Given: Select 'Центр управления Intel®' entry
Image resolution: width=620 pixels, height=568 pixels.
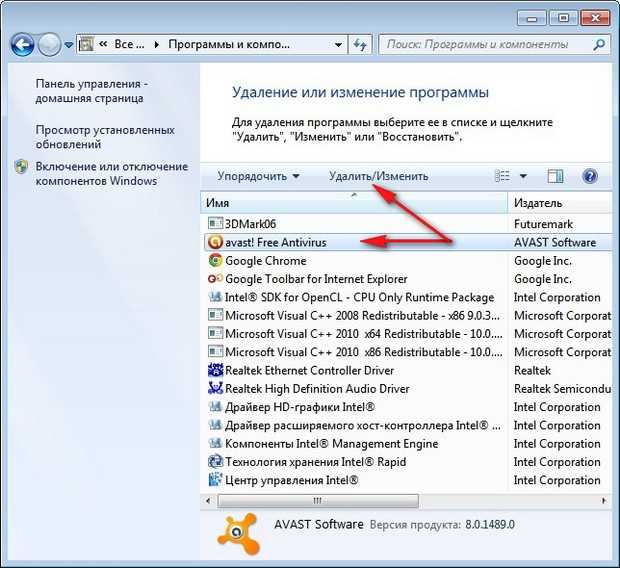Looking at the screenshot, I should coord(291,480).
